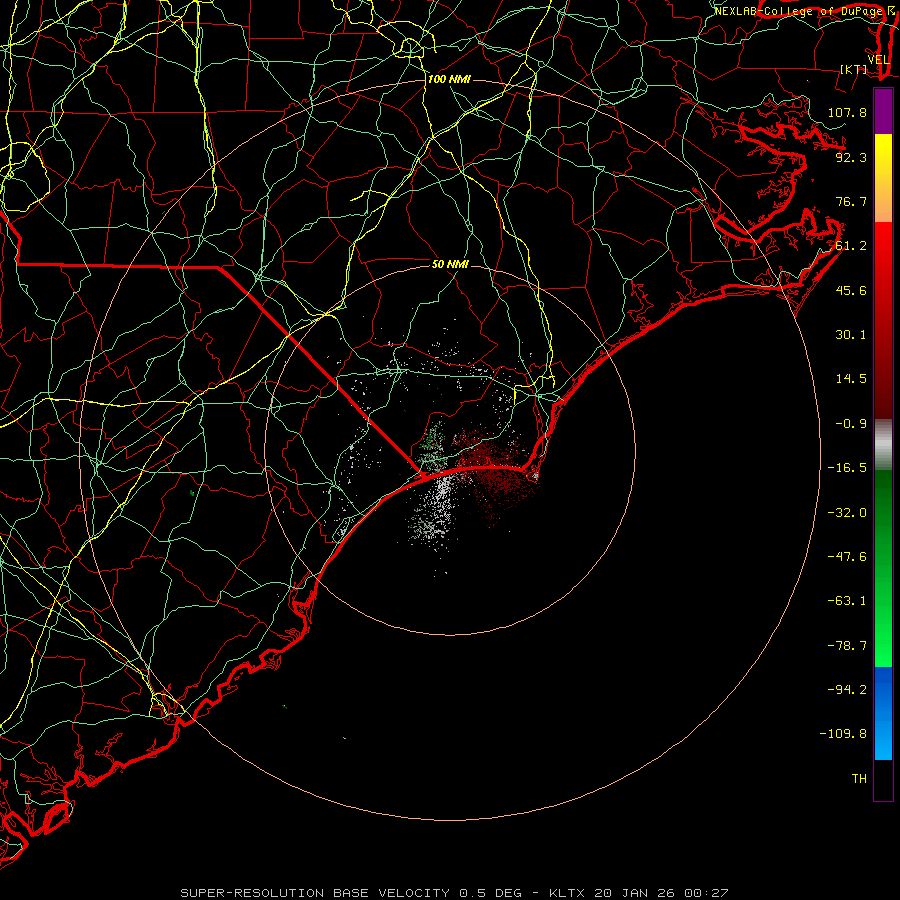Click the "[KT]" units label
Screen dimensions: 900x900
tap(854, 69)
